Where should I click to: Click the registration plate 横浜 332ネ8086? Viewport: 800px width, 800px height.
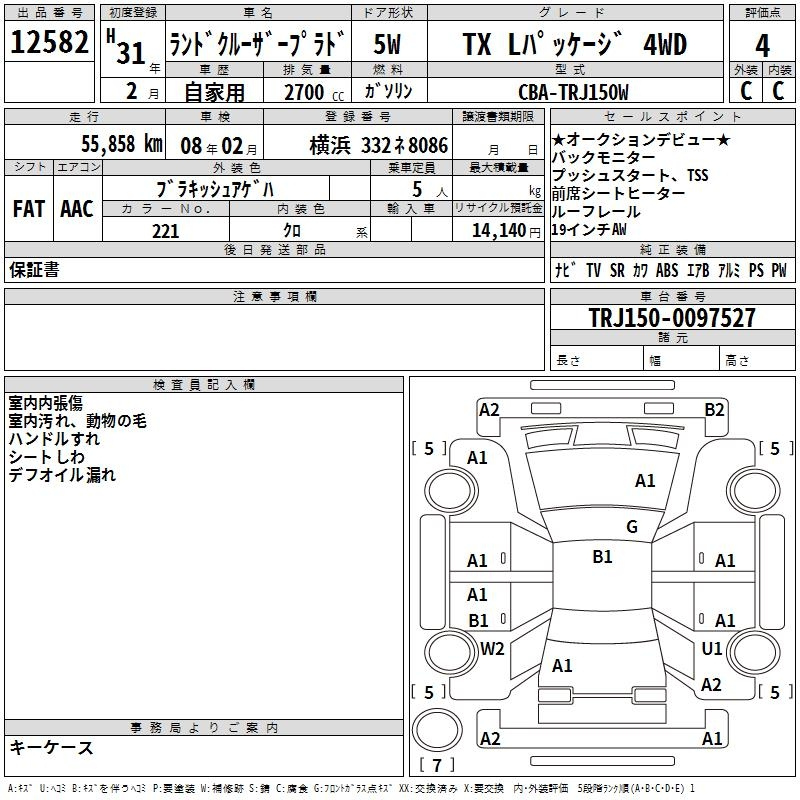379,146
